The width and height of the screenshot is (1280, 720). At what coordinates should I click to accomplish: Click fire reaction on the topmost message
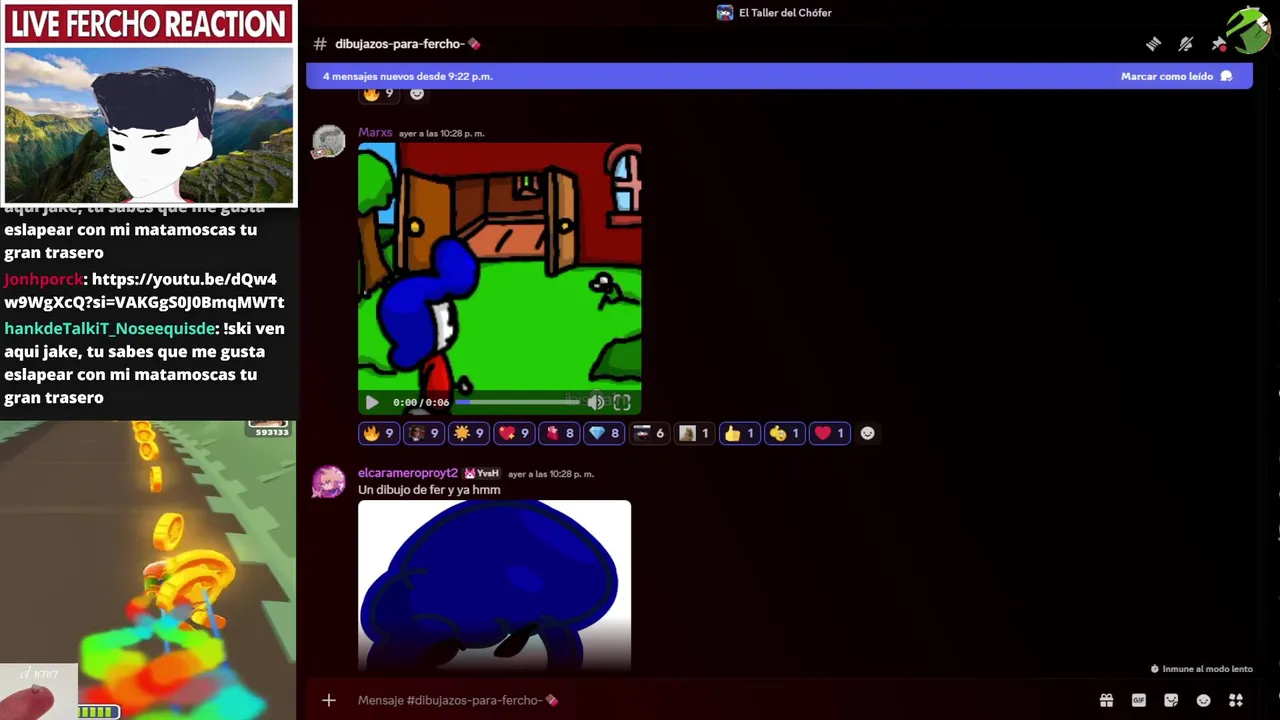pyautogui.click(x=378, y=93)
